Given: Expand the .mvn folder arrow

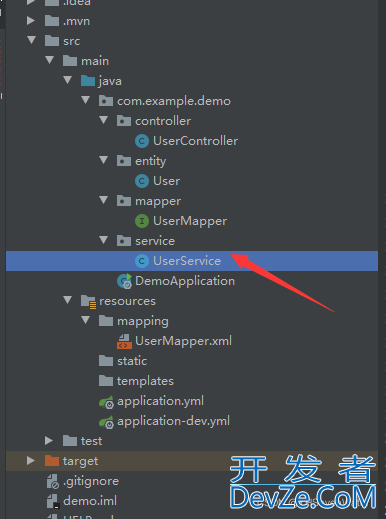Looking at the screenshot, I should [31, 21].
